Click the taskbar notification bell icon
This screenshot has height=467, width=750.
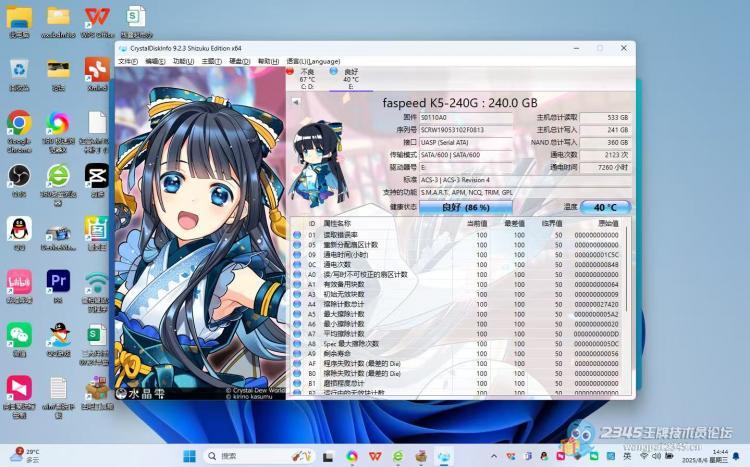pos(737,456)
